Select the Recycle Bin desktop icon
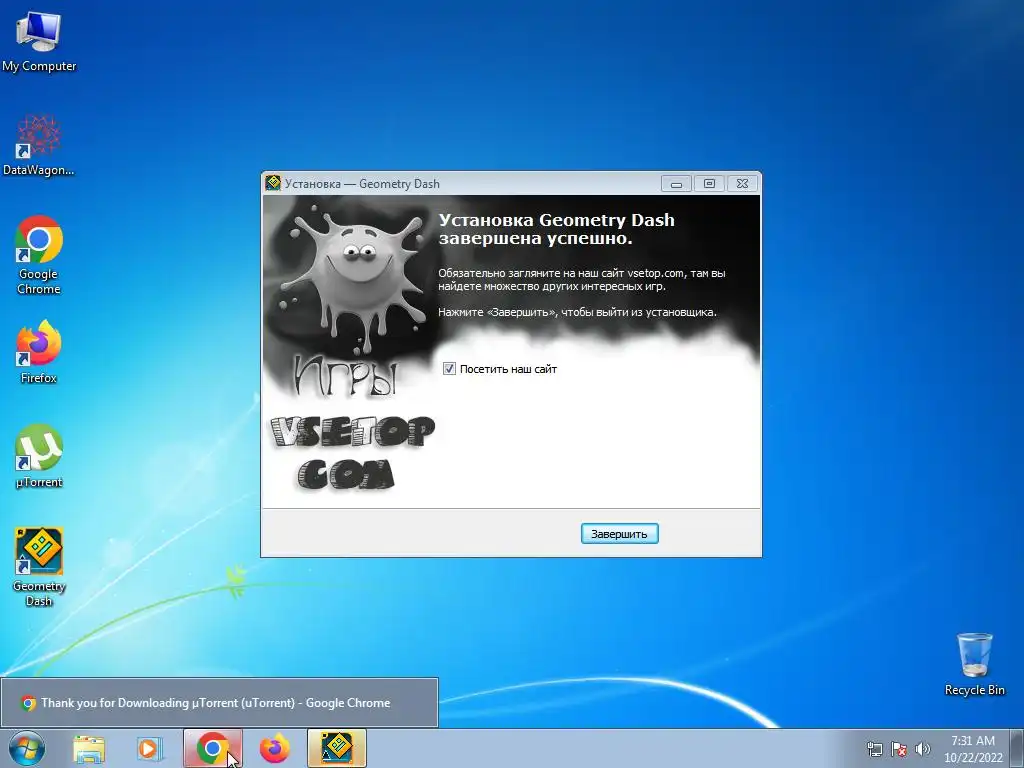Image resolution: width=1024 pixels, height=768 pixels. coord(974,664)
